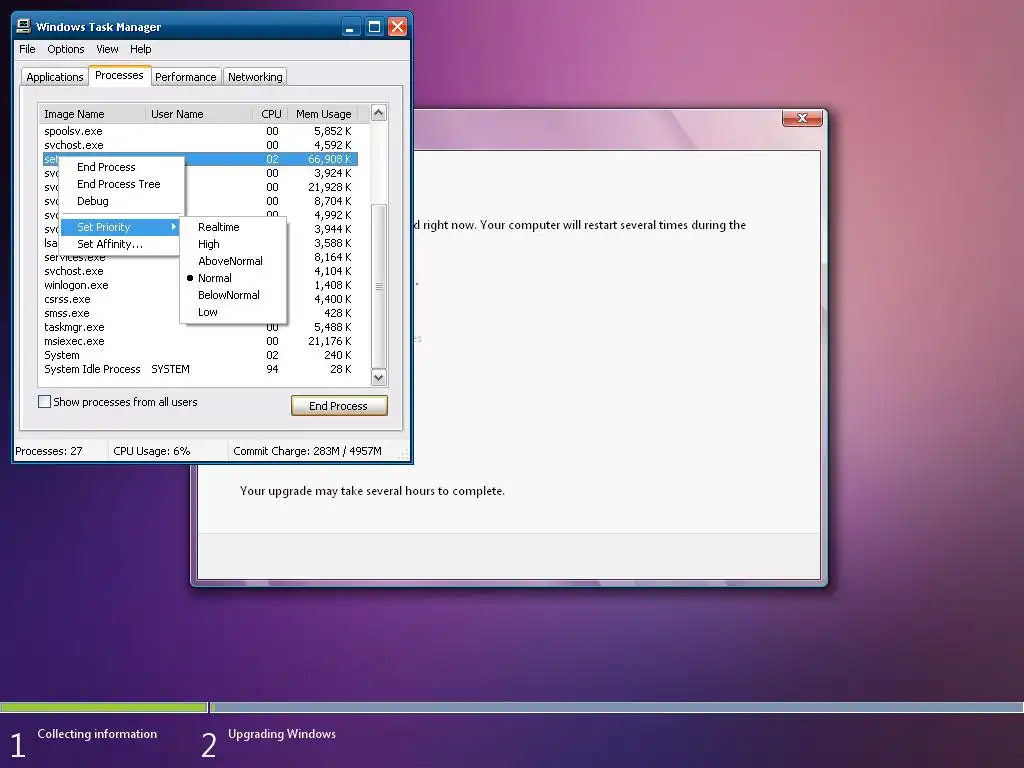Viewport: 1024px width, 768px height.
Task: Select the smss.exe process row
Action: [200, 313]
